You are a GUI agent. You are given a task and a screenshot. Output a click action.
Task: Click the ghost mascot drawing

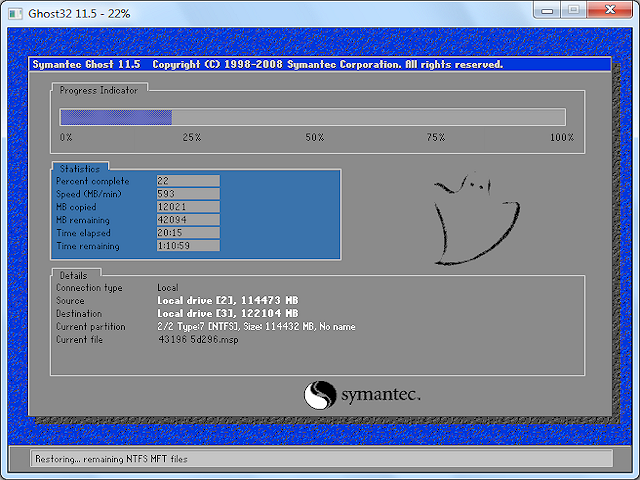pyautogui.click(x=476, y=221)
